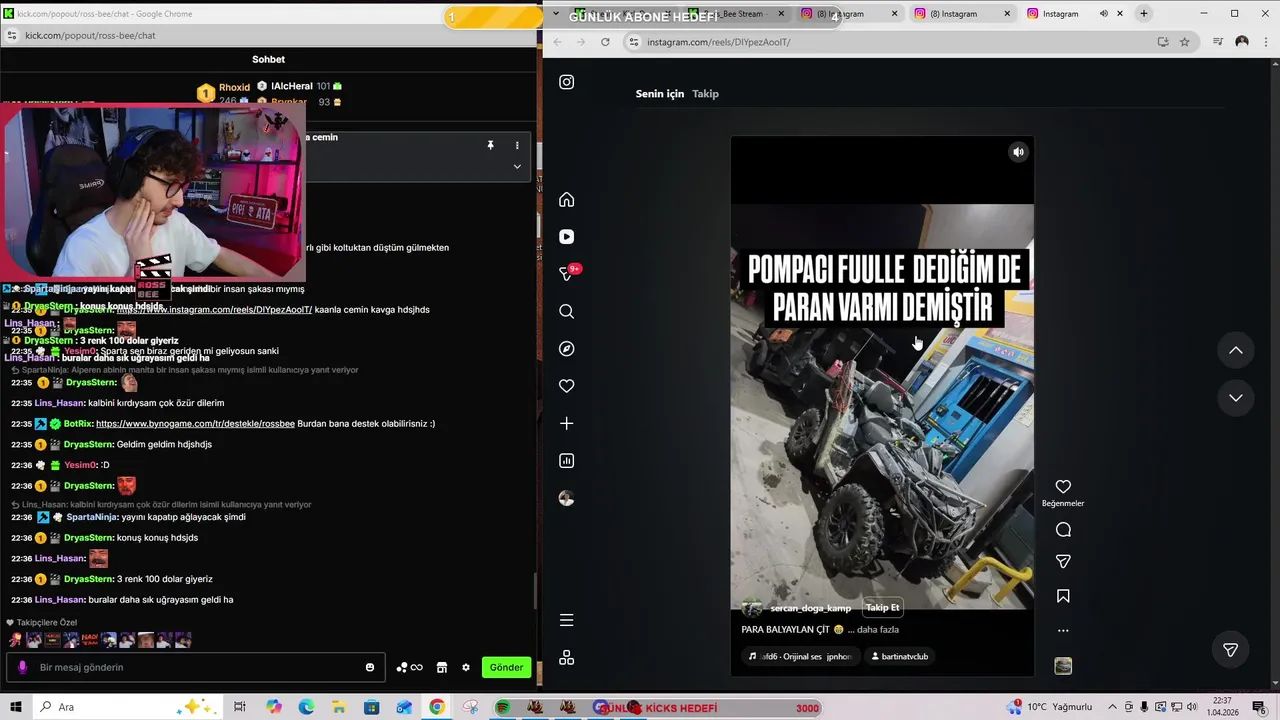Viewport: 1280px width, 720px height.
Task: Select the first follower-only emote
Action: (15, 640)
